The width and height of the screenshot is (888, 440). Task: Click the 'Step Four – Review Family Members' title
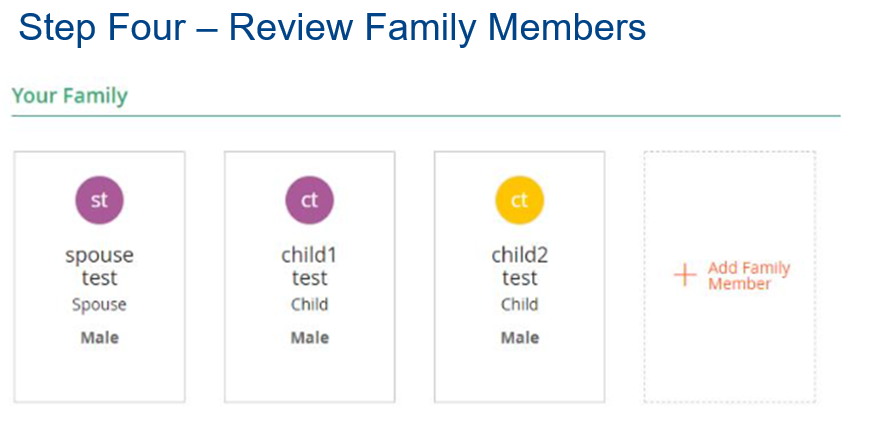tap(332, 27)
